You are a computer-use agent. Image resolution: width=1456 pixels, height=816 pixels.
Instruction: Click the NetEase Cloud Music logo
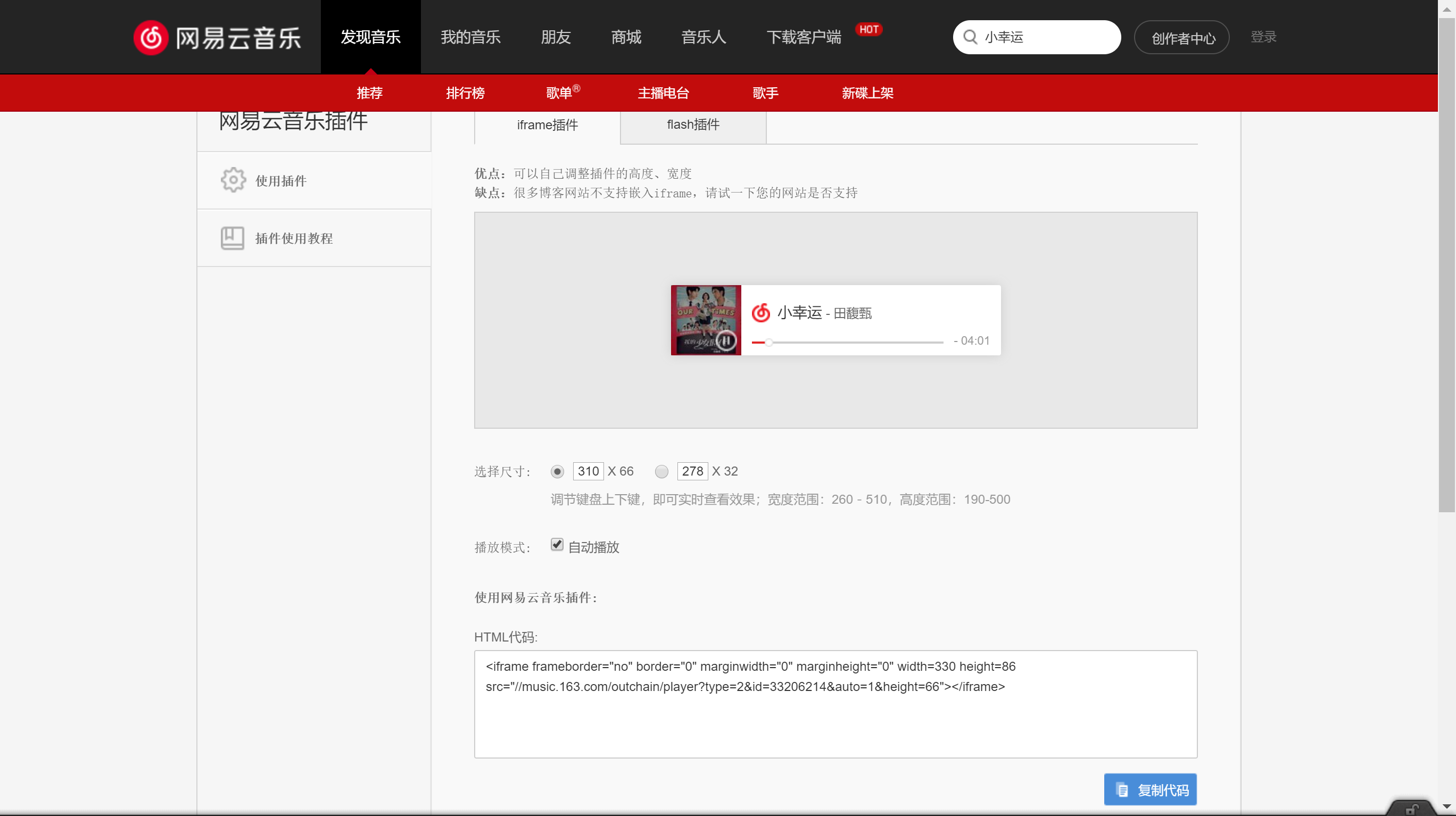click(x=218, y=37)
